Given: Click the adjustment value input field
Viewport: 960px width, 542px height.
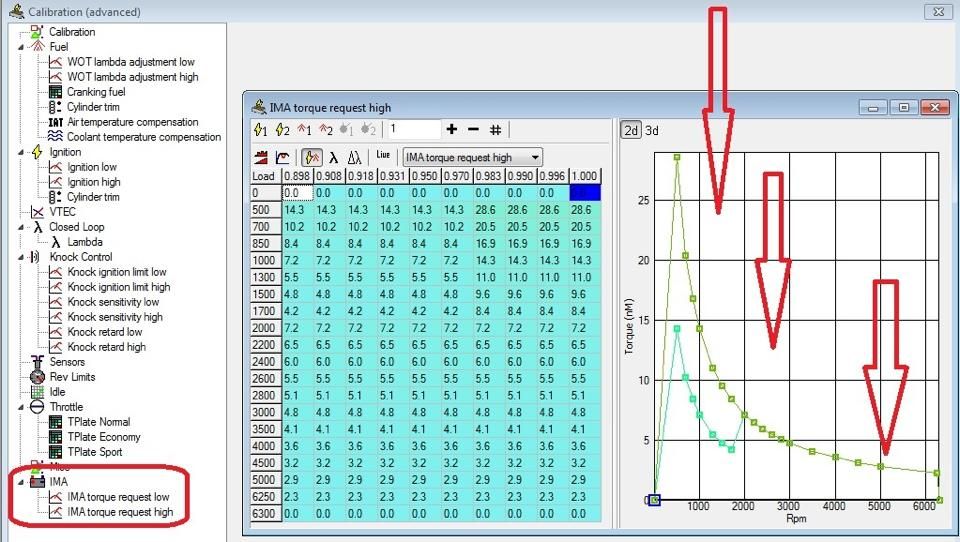Looking at the screenshot, I should [x=414, y=130].
